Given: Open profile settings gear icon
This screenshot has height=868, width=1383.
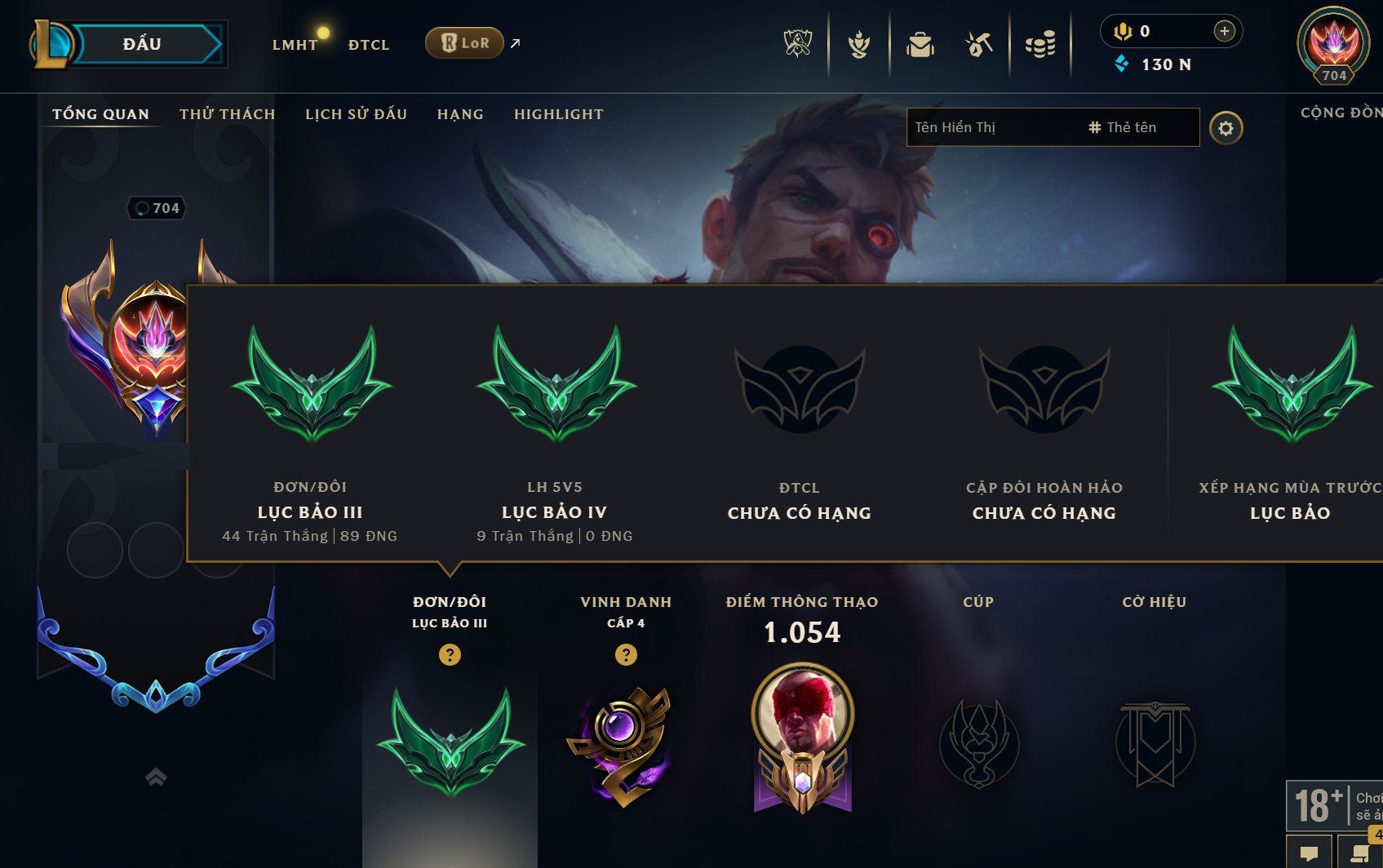Looking at the screenshot, I should 1226,128.
